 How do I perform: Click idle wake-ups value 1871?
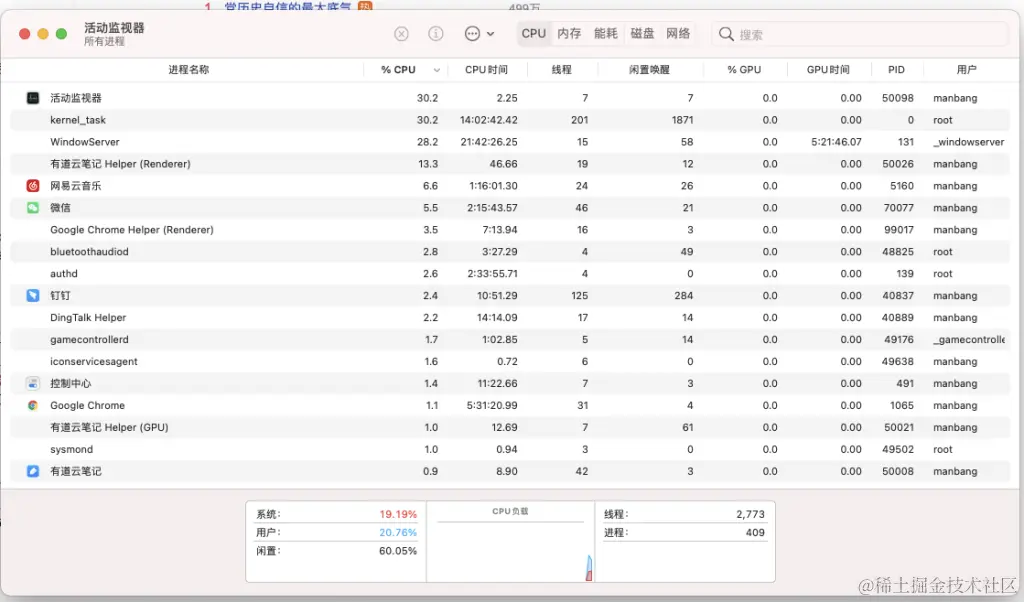tap(682, 120)
